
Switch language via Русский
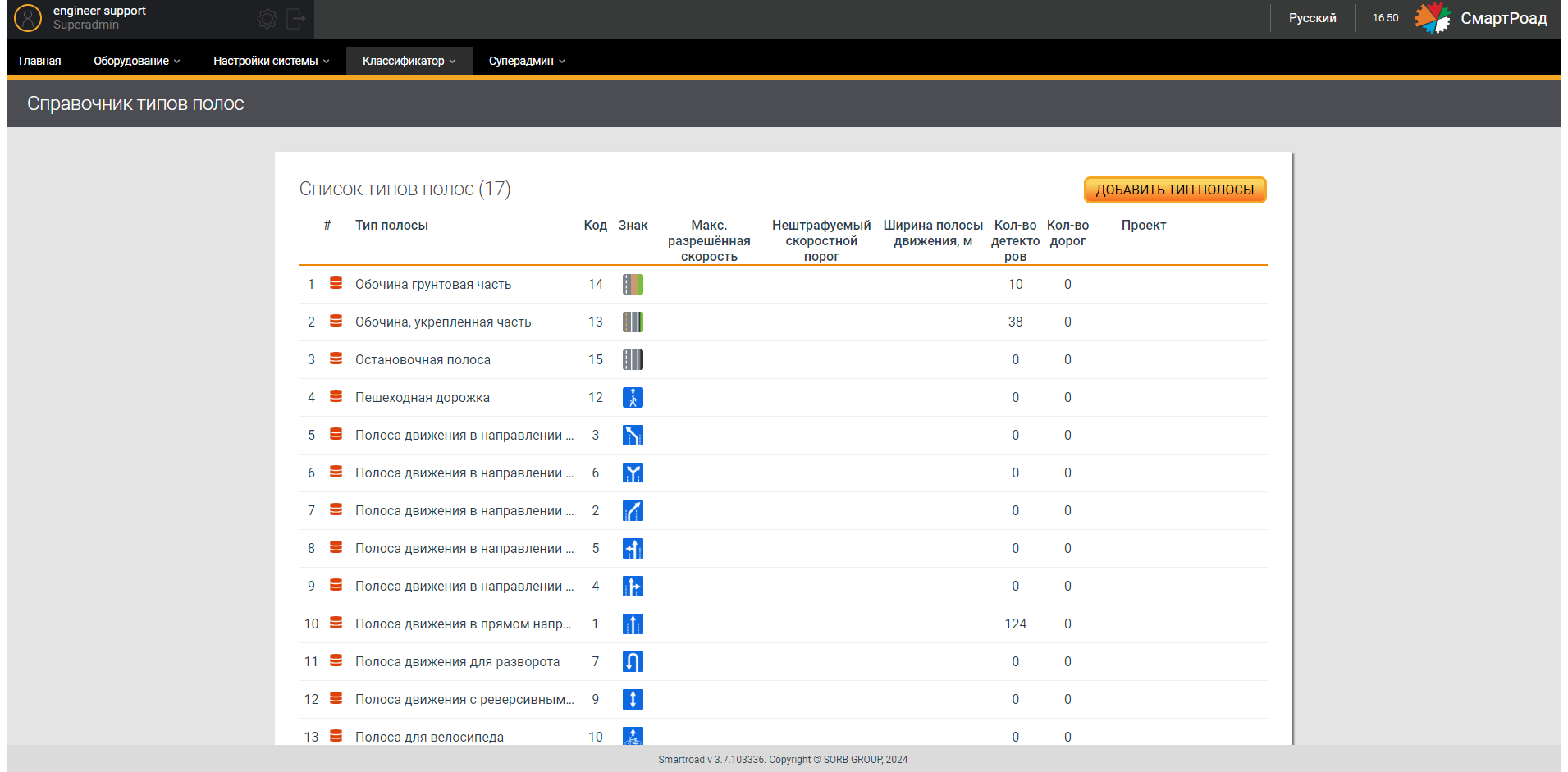(1312, 18)
